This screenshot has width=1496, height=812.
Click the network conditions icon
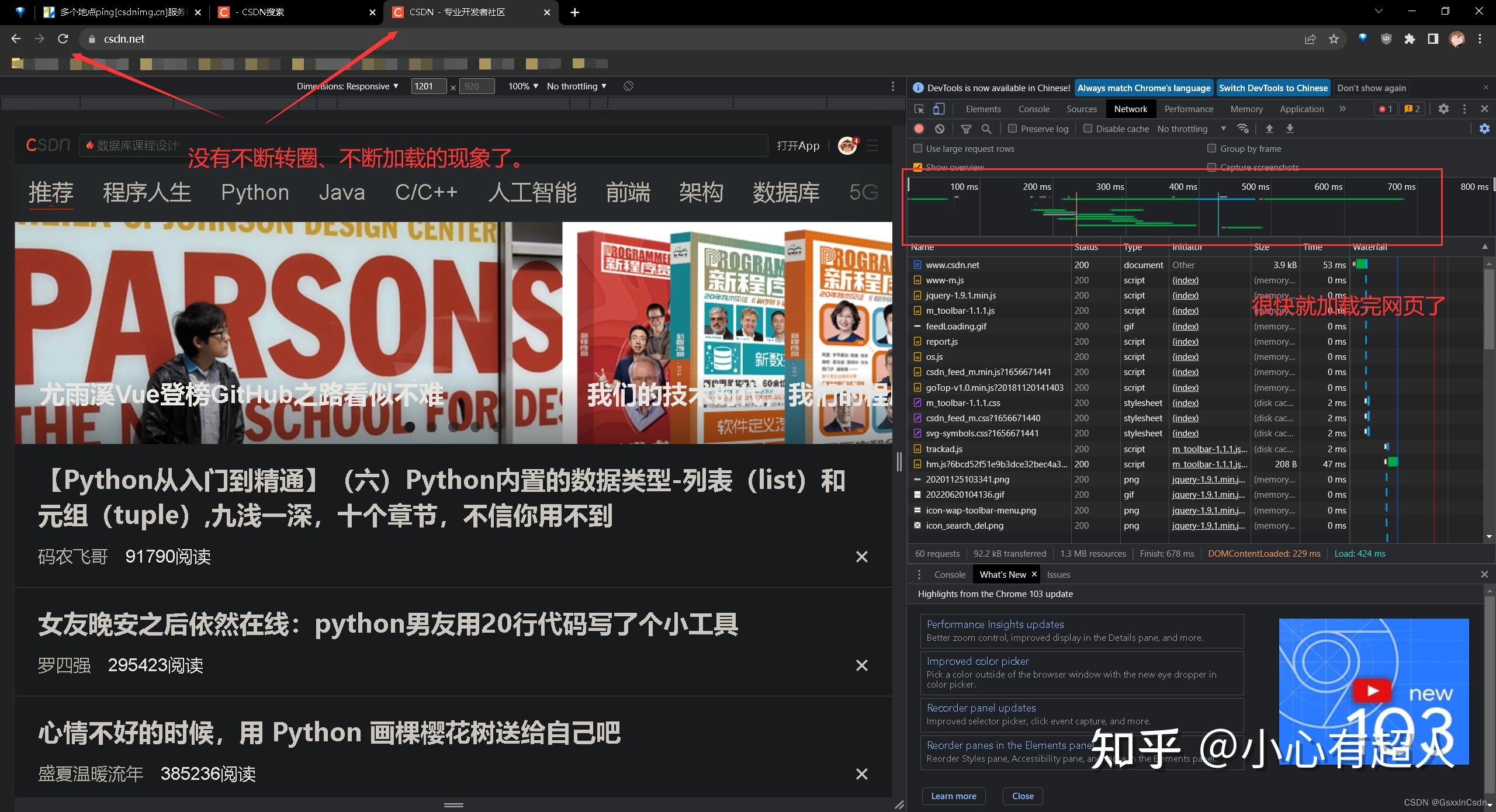[1243, 129]
